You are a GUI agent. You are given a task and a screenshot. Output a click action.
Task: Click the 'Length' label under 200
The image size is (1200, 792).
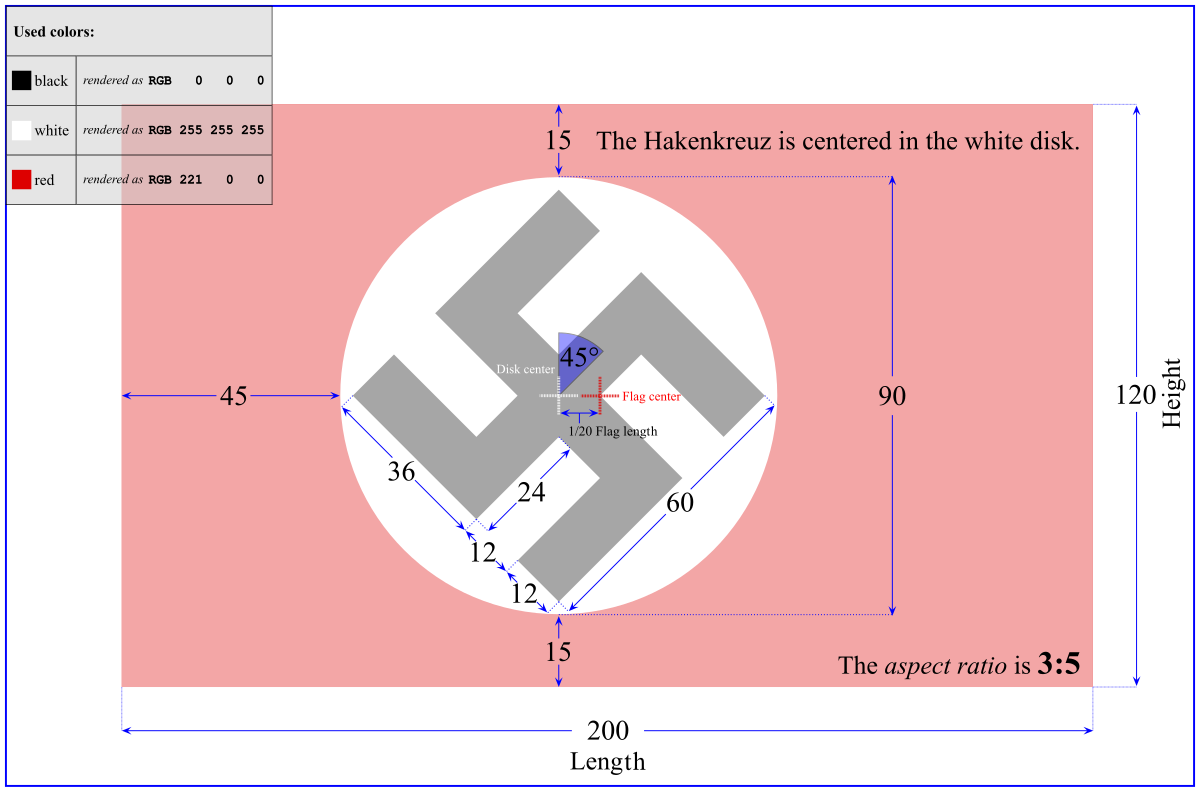608,762
